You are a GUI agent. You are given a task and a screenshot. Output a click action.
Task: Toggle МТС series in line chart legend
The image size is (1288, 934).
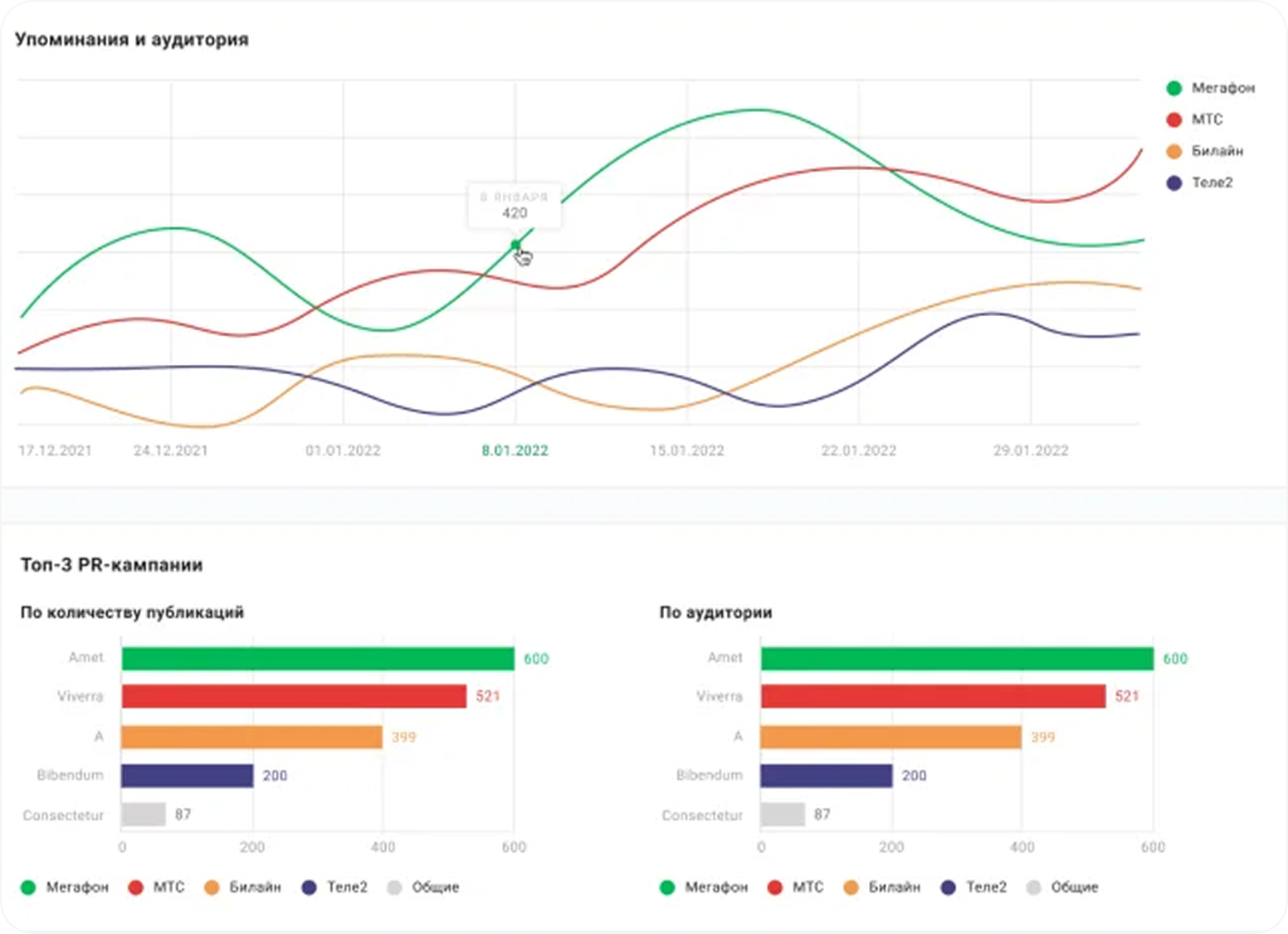1194,119
